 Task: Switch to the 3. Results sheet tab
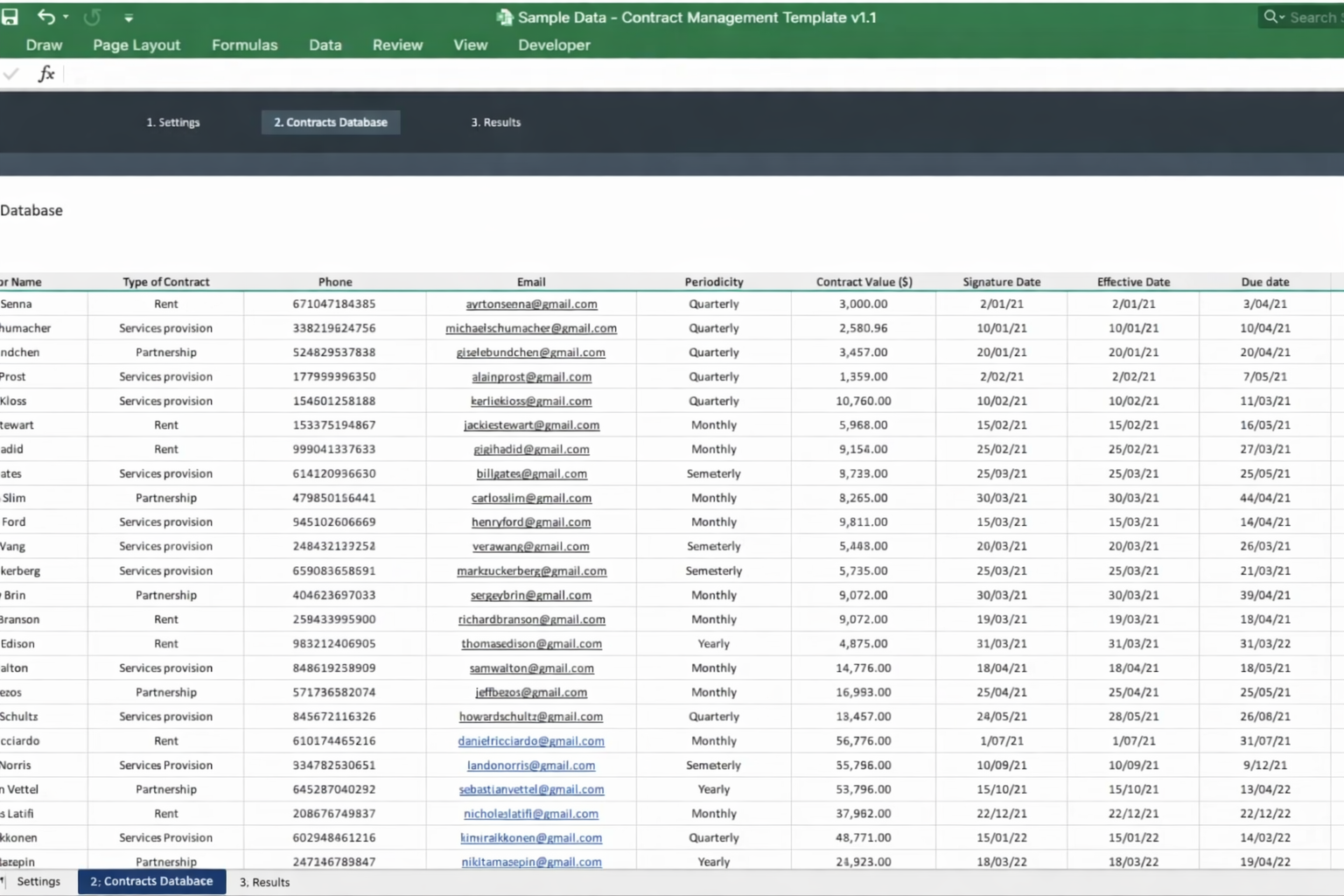point(264,882)
